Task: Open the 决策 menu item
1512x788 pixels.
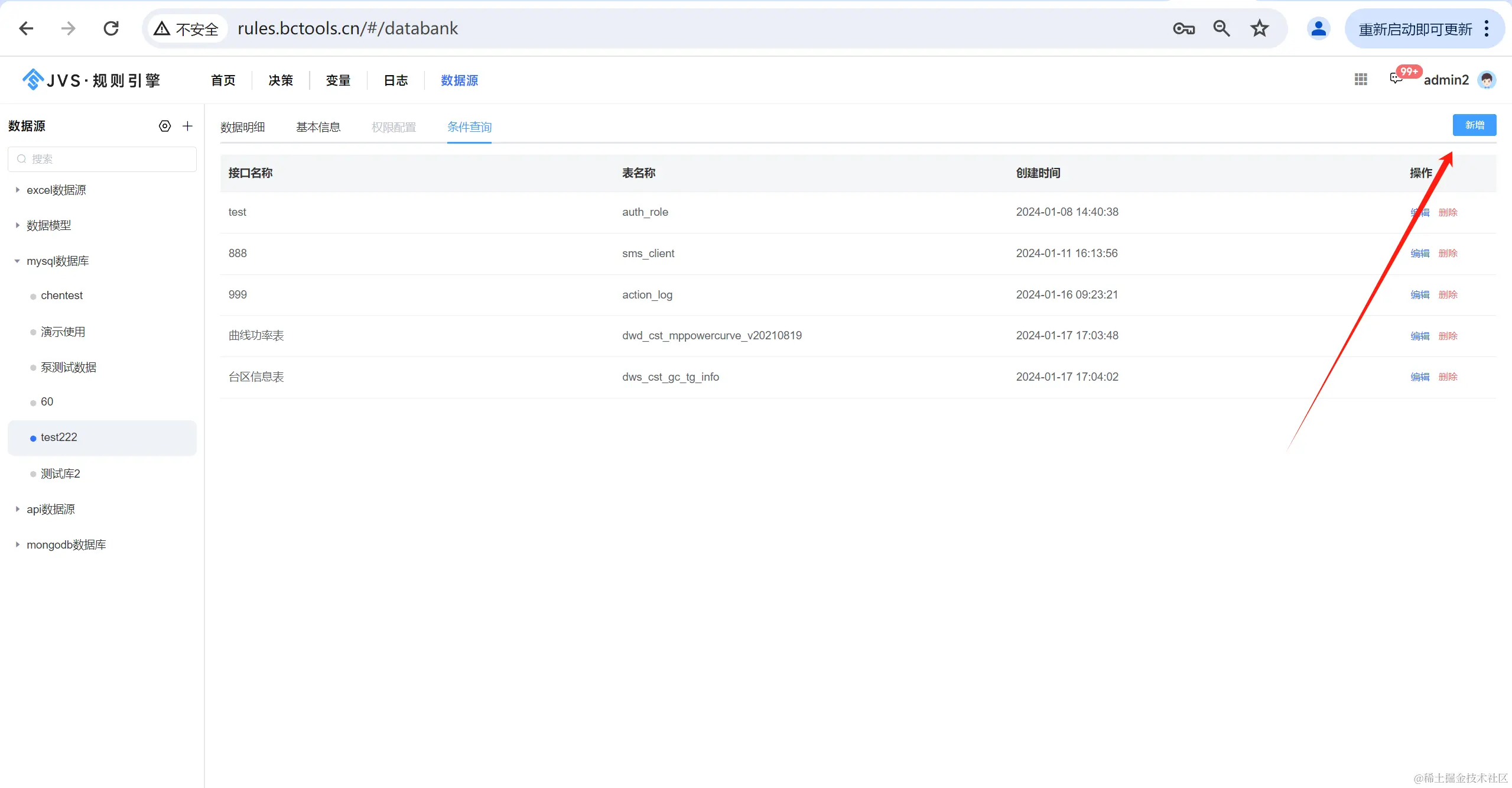Action: [x=281, y=80]
